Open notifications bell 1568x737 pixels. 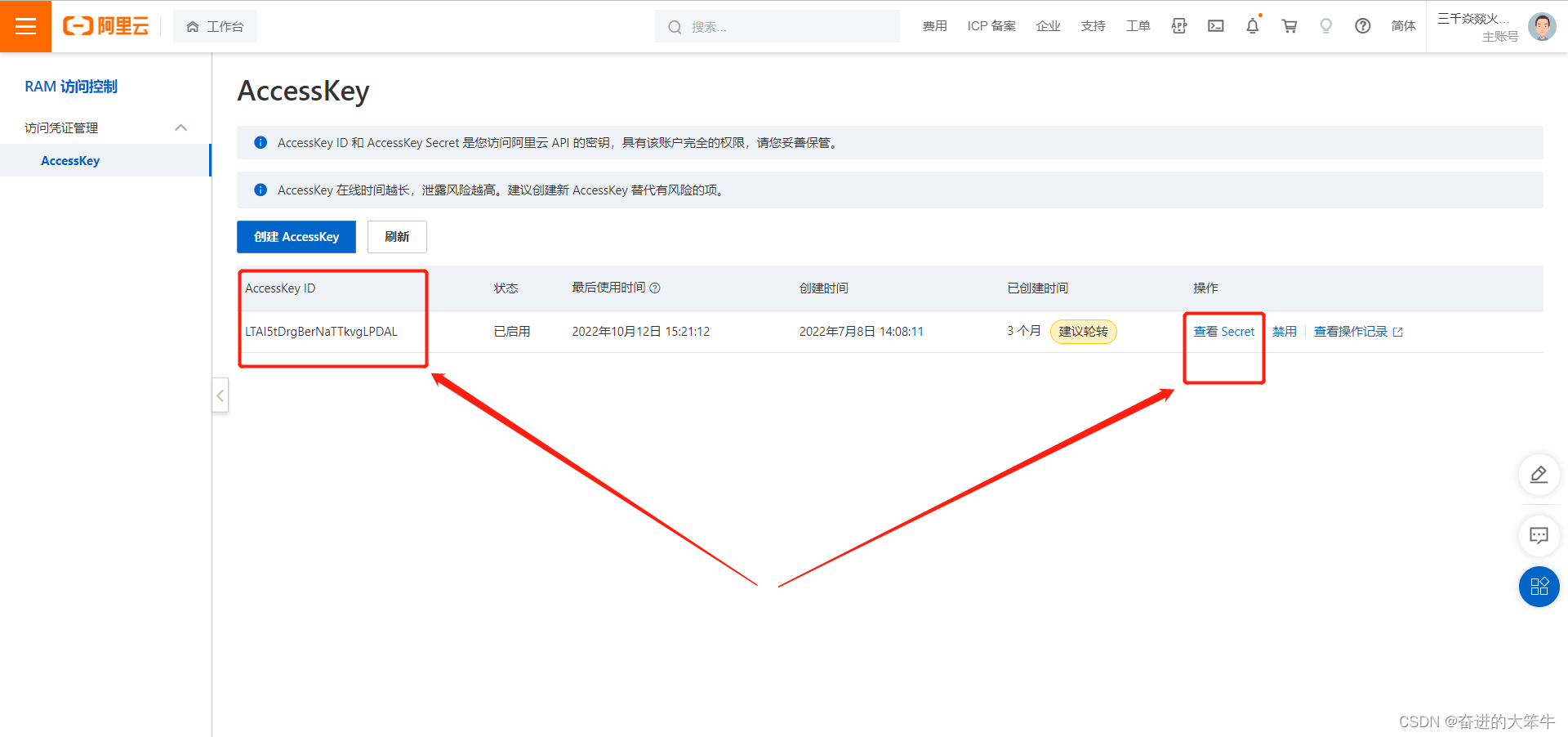[1252, 26]
